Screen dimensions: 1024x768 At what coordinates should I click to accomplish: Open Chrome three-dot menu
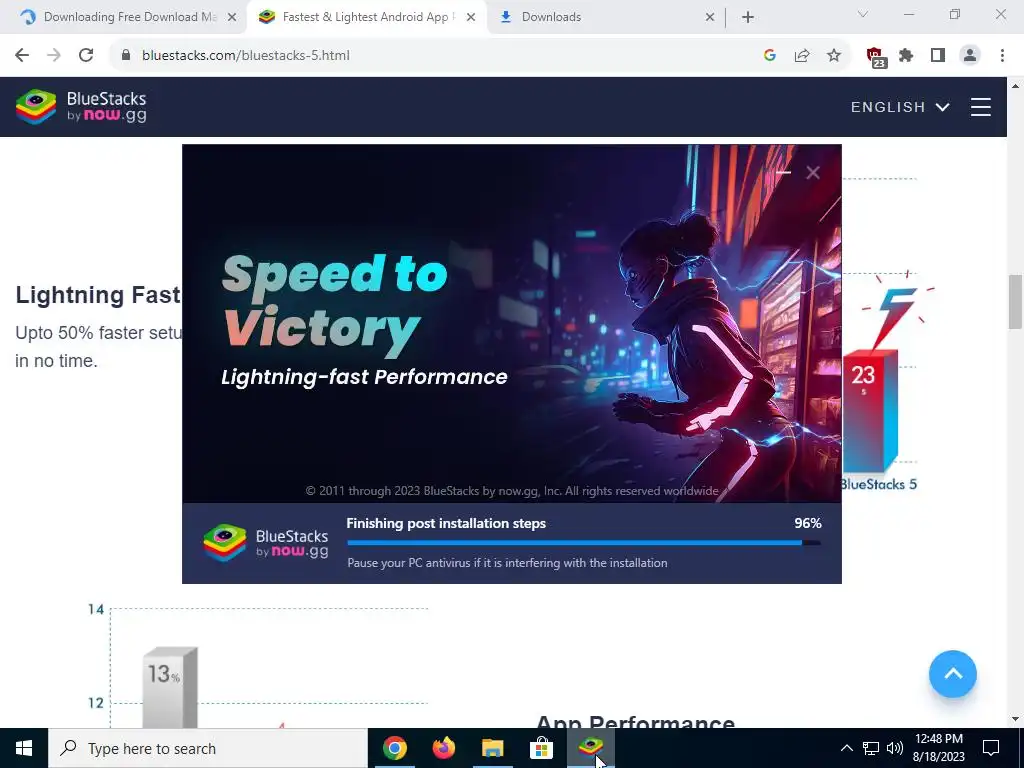1002,56
